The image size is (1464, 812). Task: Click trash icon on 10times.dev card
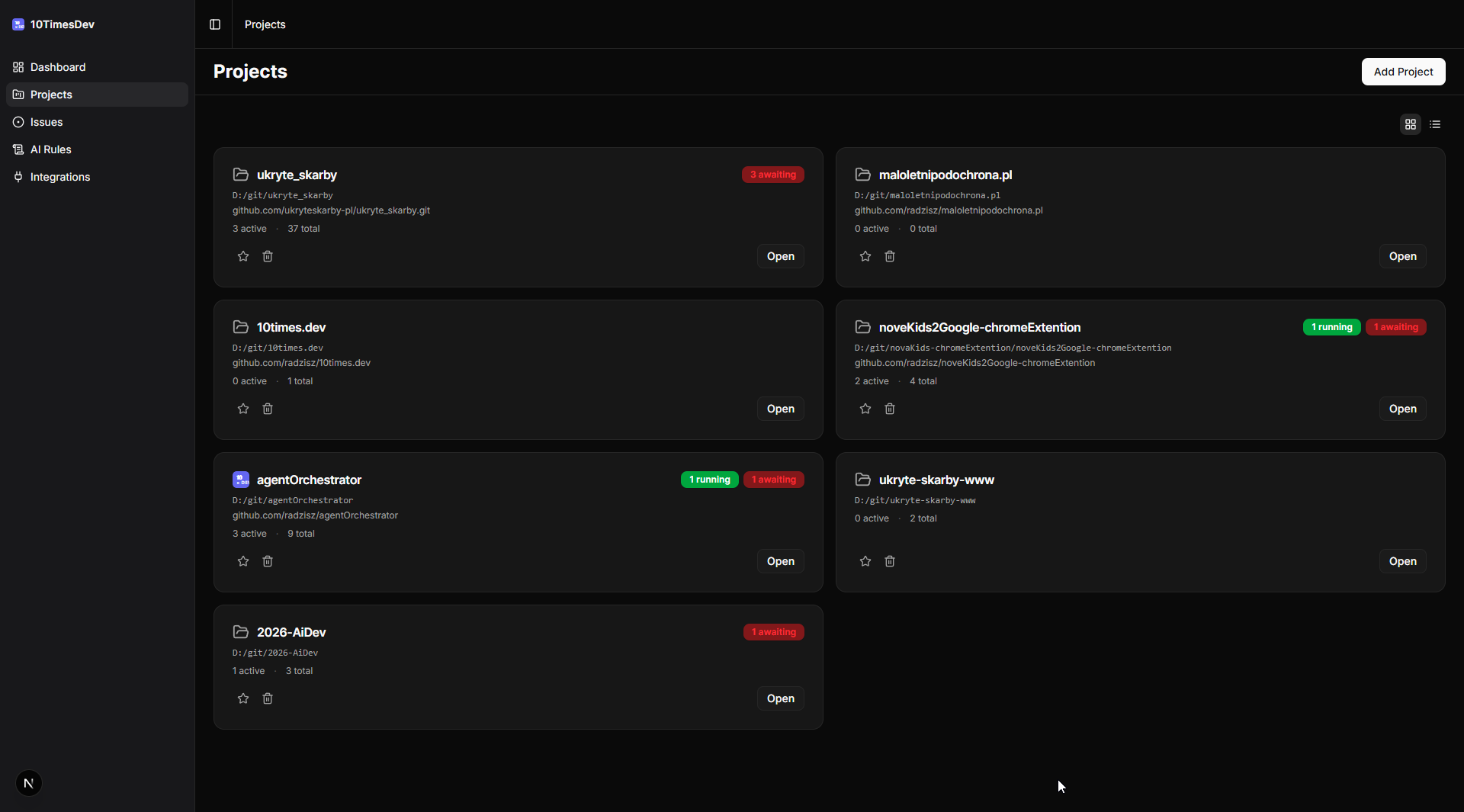268,409
